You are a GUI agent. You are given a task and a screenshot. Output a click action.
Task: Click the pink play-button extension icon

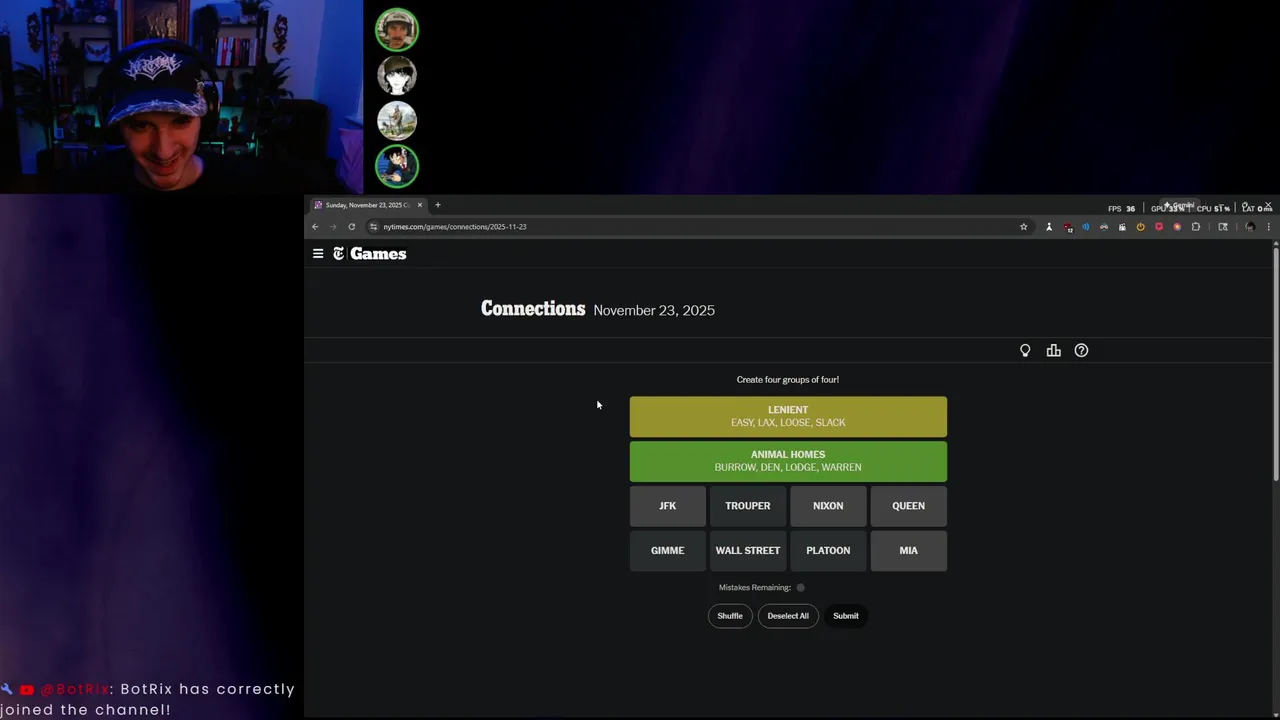point(1159,227)
